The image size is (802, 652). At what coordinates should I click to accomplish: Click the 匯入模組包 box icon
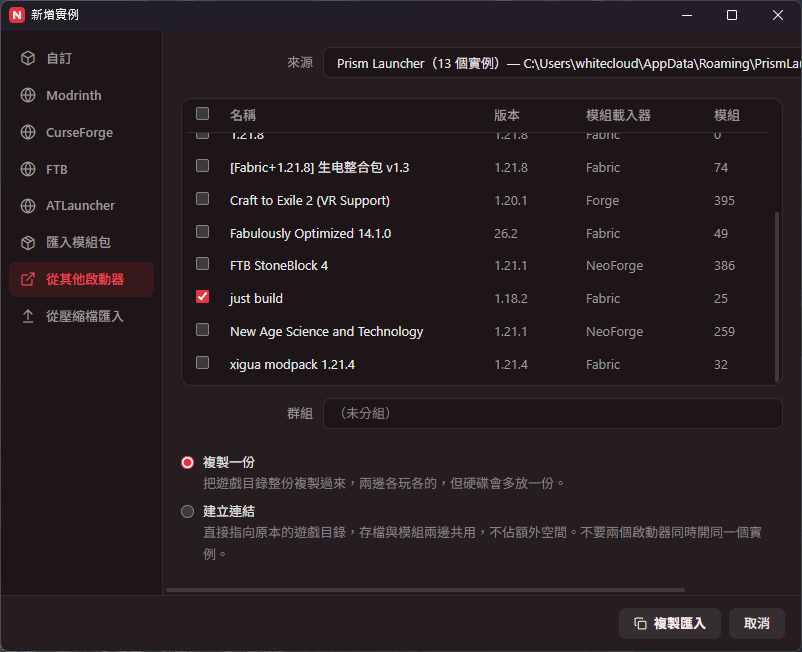28,242
